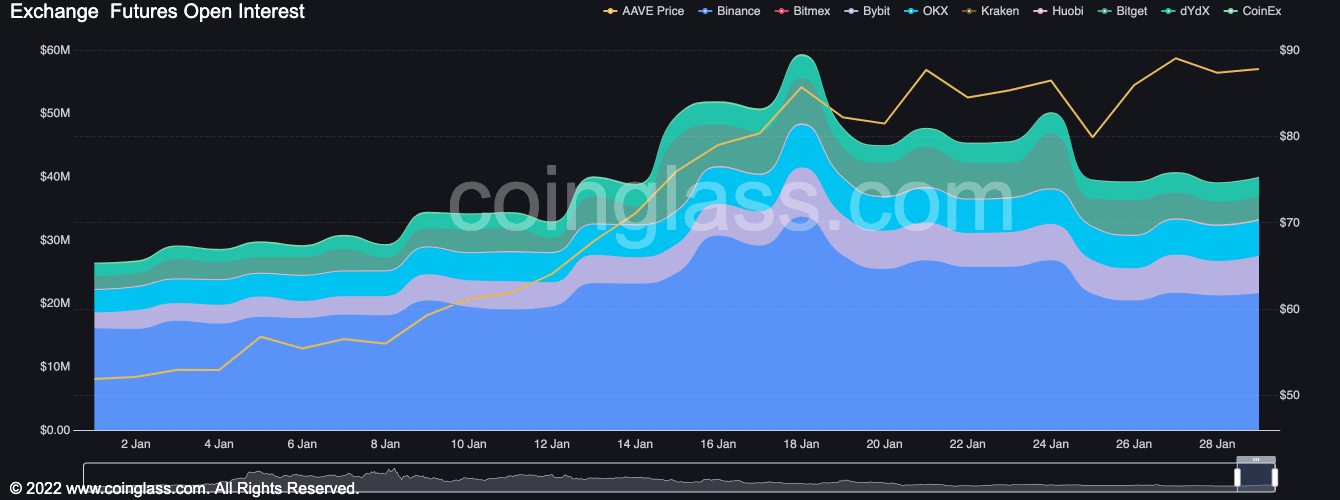Screen dimensions: 1340x500
Task: Click right handle of the time range slider
Action: point(1277,476)
